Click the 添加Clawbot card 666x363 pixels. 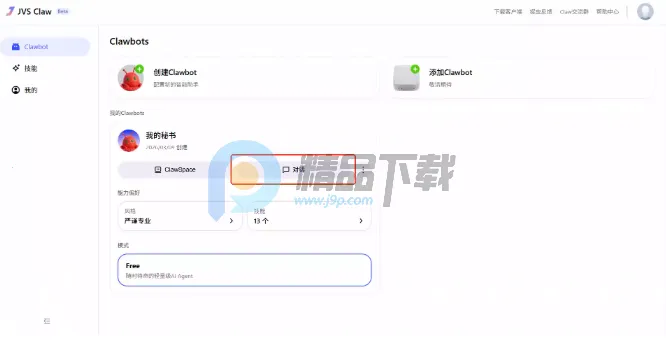520,78
